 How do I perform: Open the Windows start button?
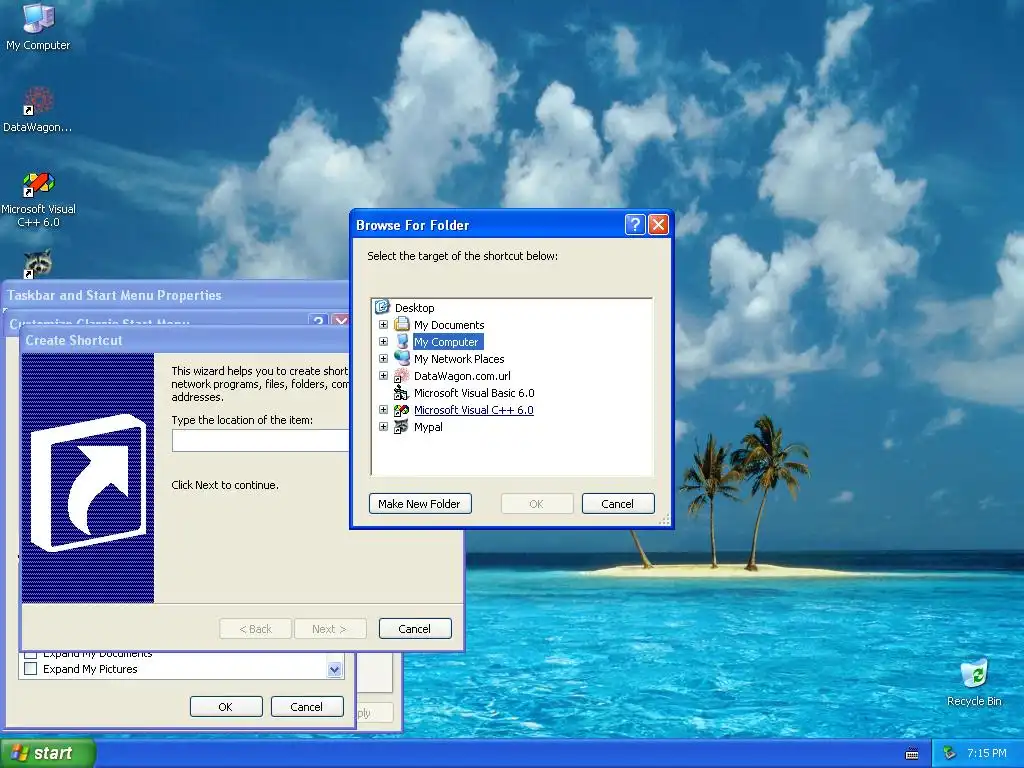(48, 753)
